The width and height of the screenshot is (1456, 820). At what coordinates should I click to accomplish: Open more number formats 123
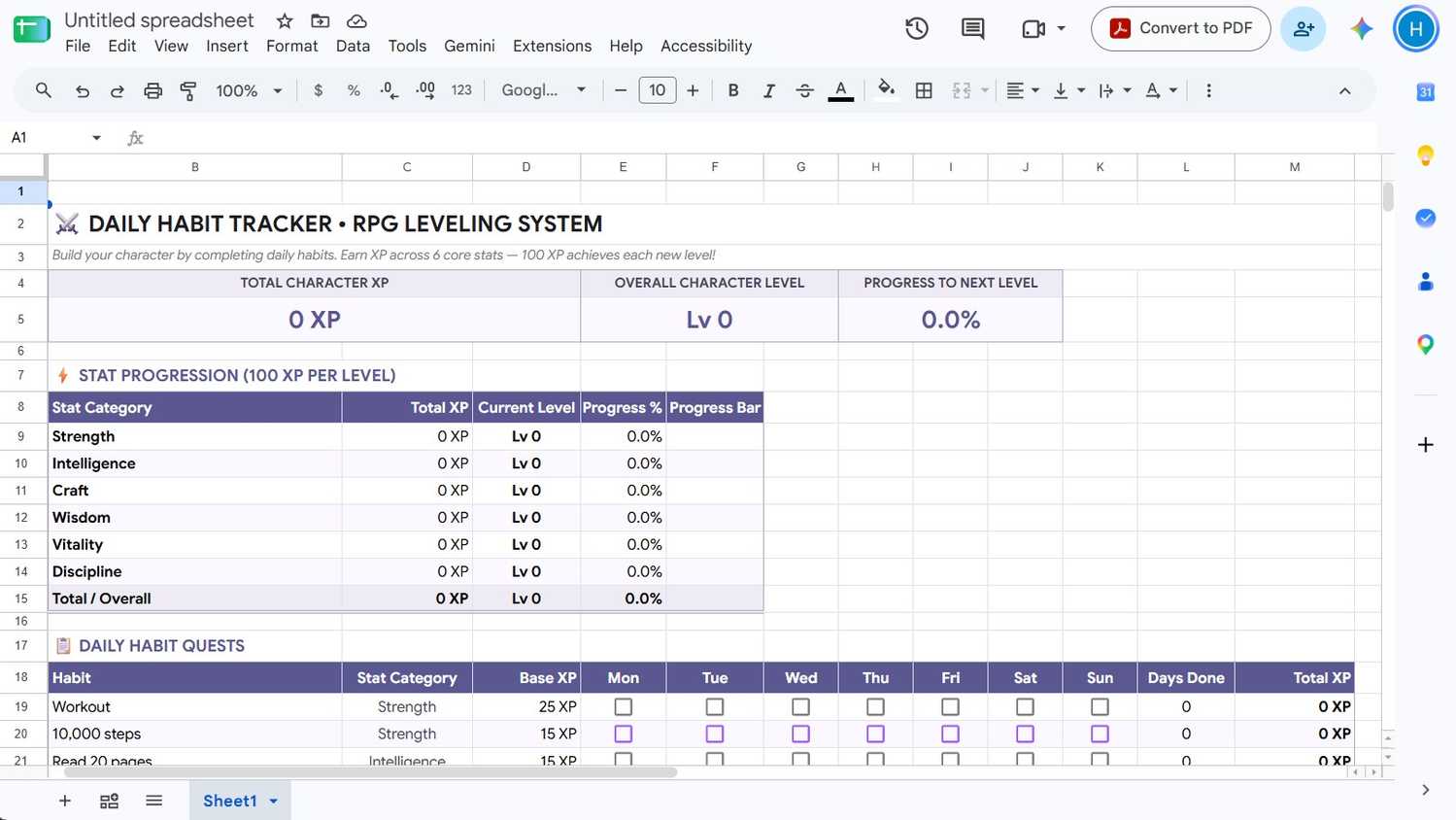pos(461,90)
